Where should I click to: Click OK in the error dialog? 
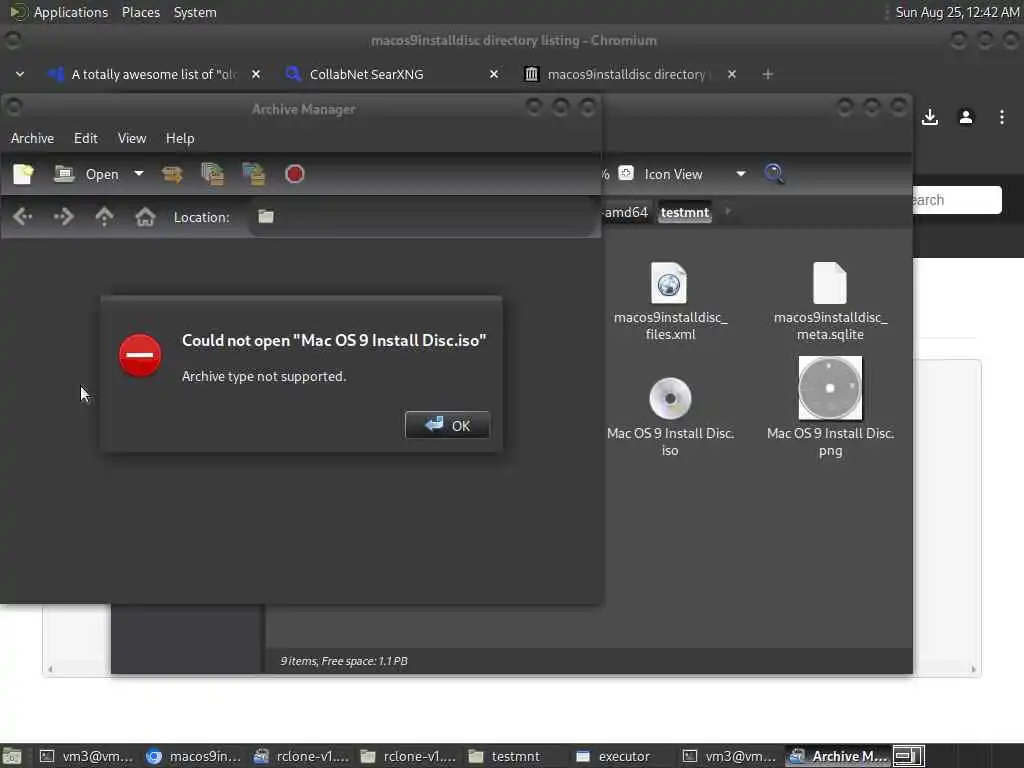tap(447, 425)
